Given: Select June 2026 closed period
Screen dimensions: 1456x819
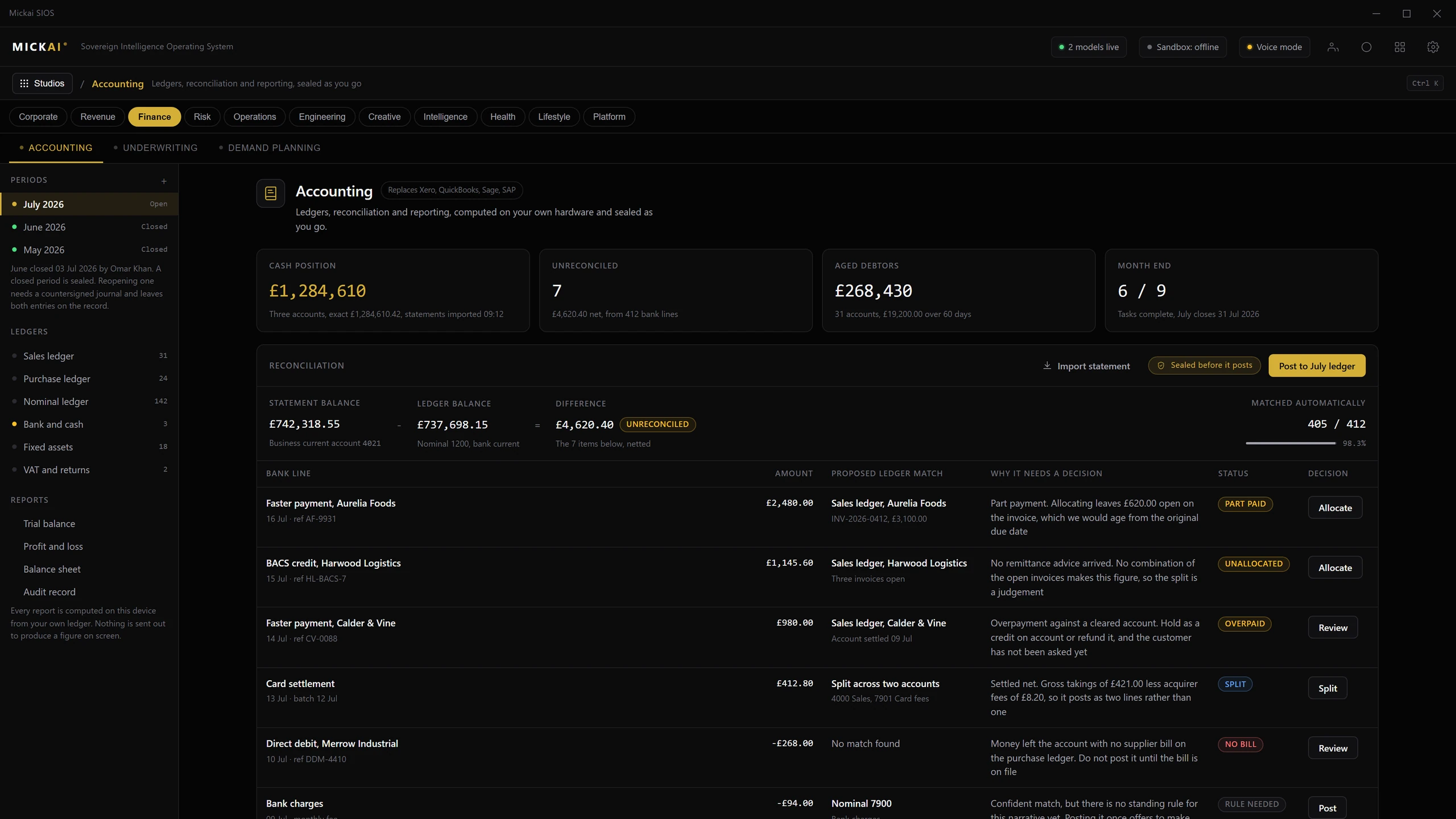Looking at the screenshot, I should click(89, 227).
